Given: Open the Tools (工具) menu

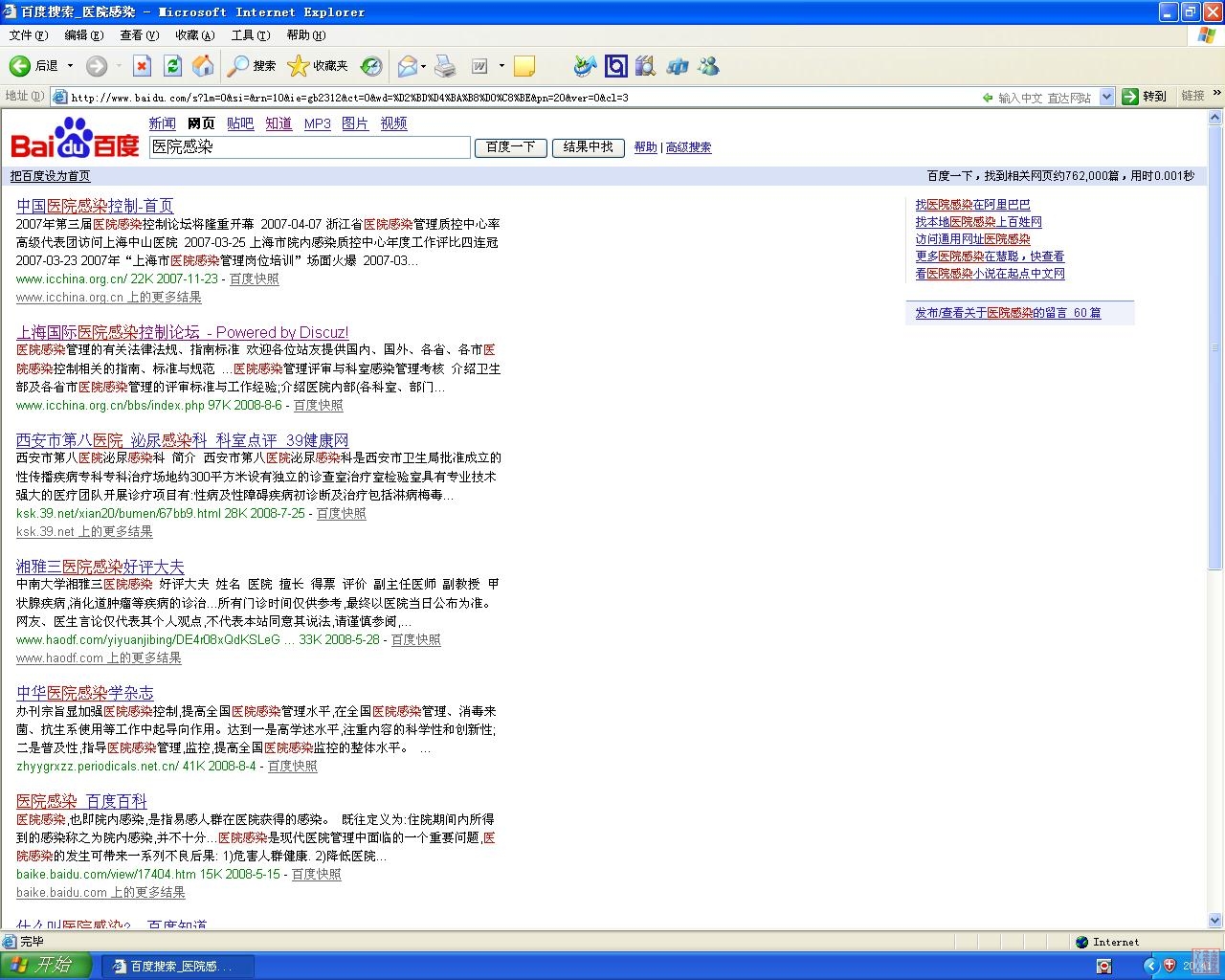Looking at the screenshot, I should [x=251, y=35].
